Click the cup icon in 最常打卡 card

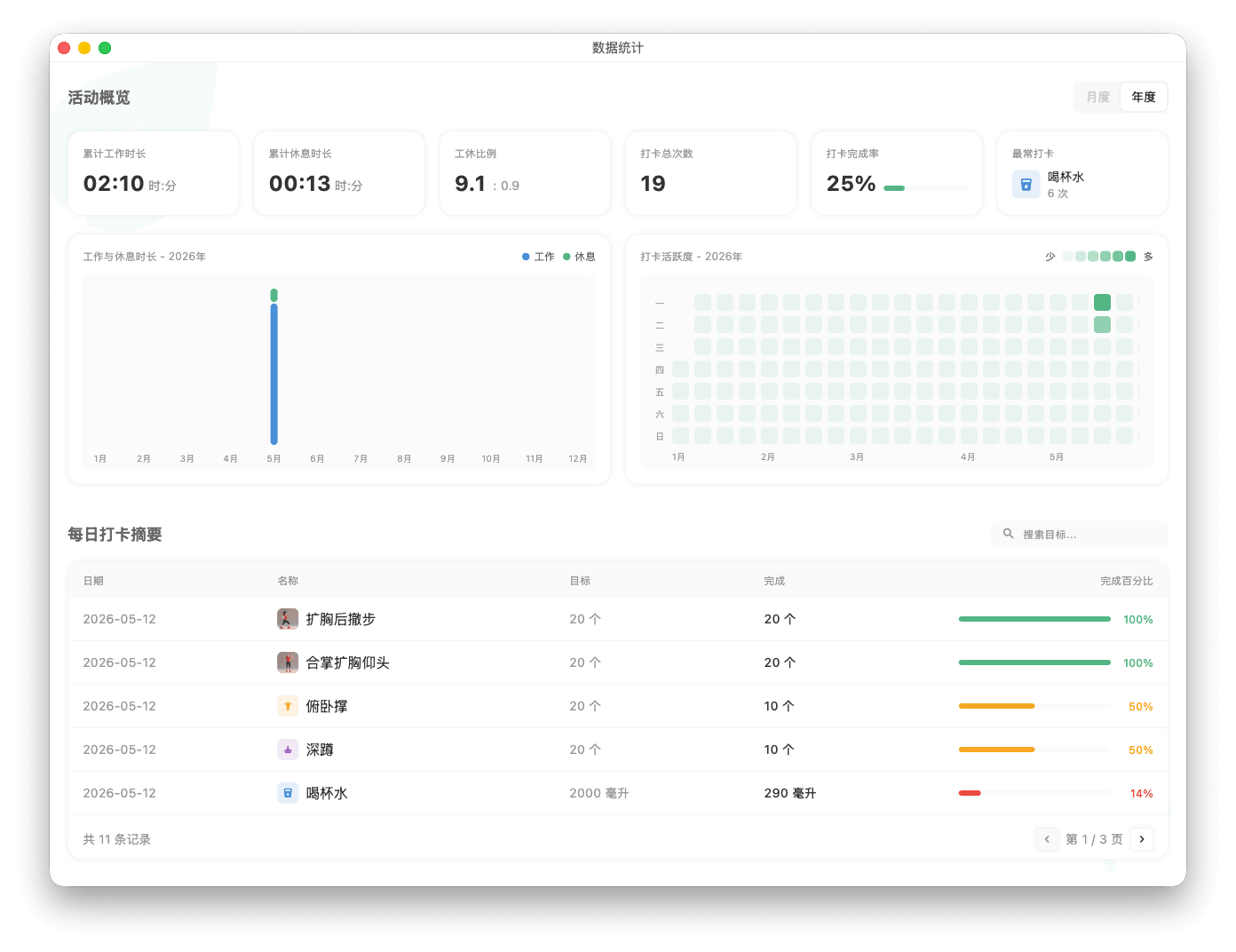[x=1026, y=185]
